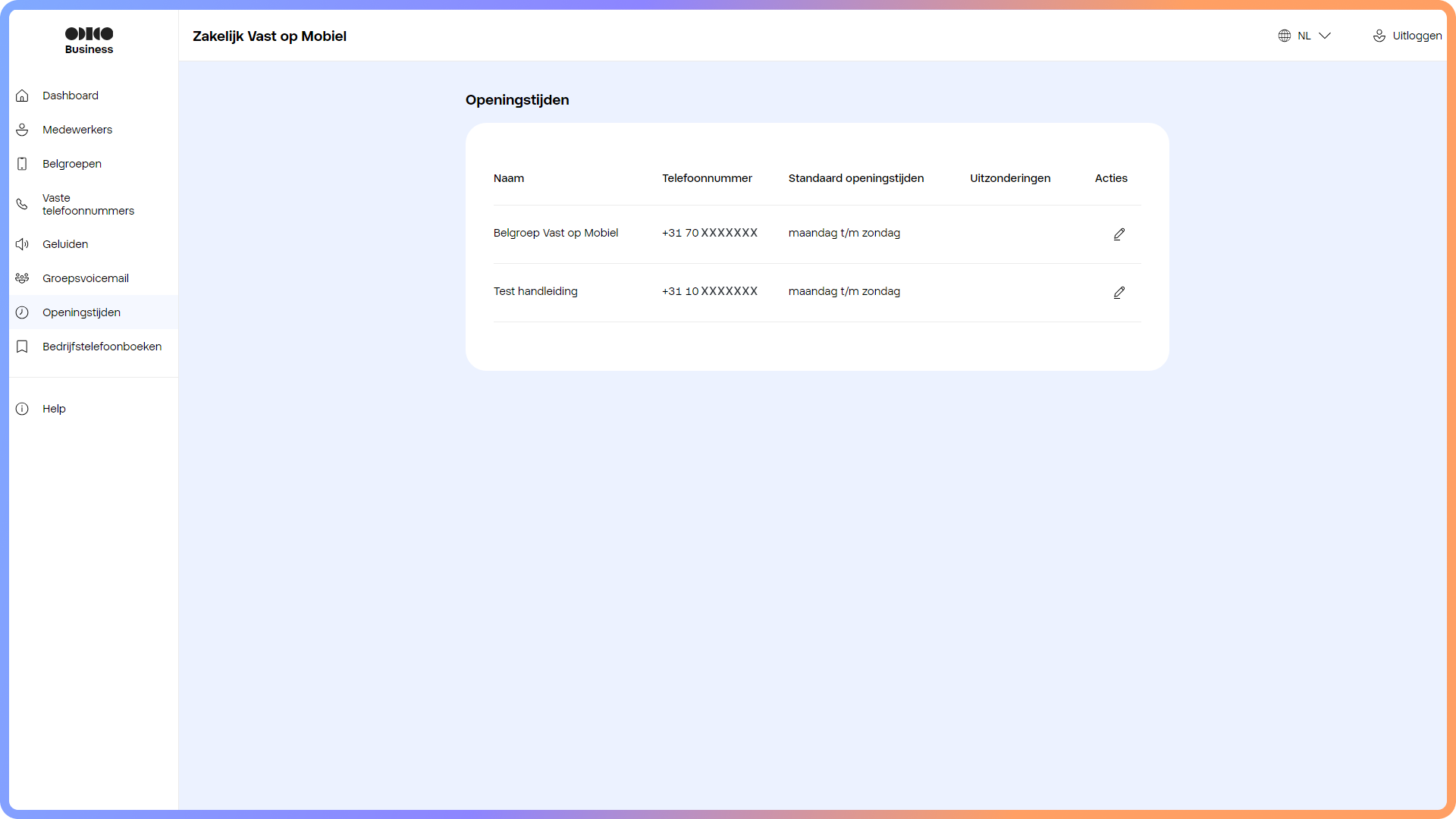Click the globe language icon
This screenshot has width=1456, height=819.
tap(1284, 36)
